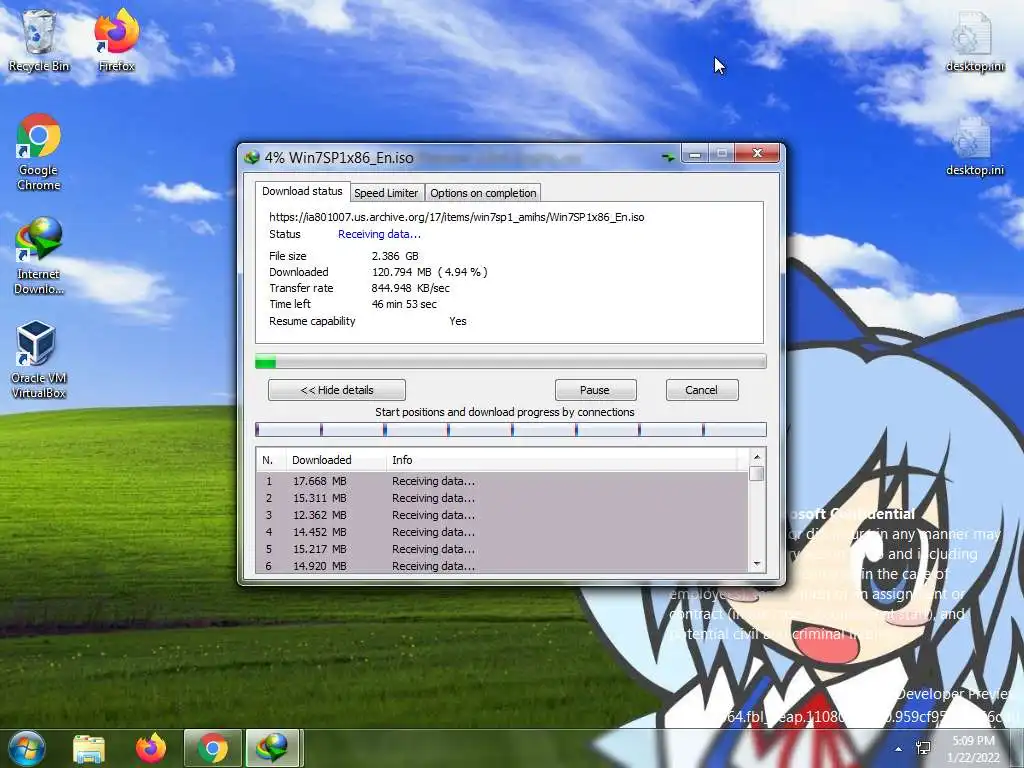Launch Oracle VM VirtualBox from the desktop
This screenshot has height=768, width=1024.
coord(39,360)
